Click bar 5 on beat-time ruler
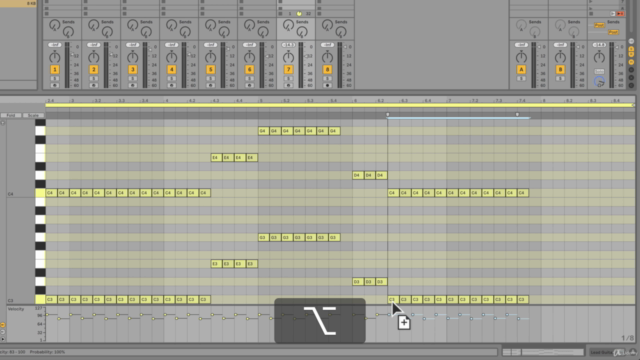 [x=260, y=100]
